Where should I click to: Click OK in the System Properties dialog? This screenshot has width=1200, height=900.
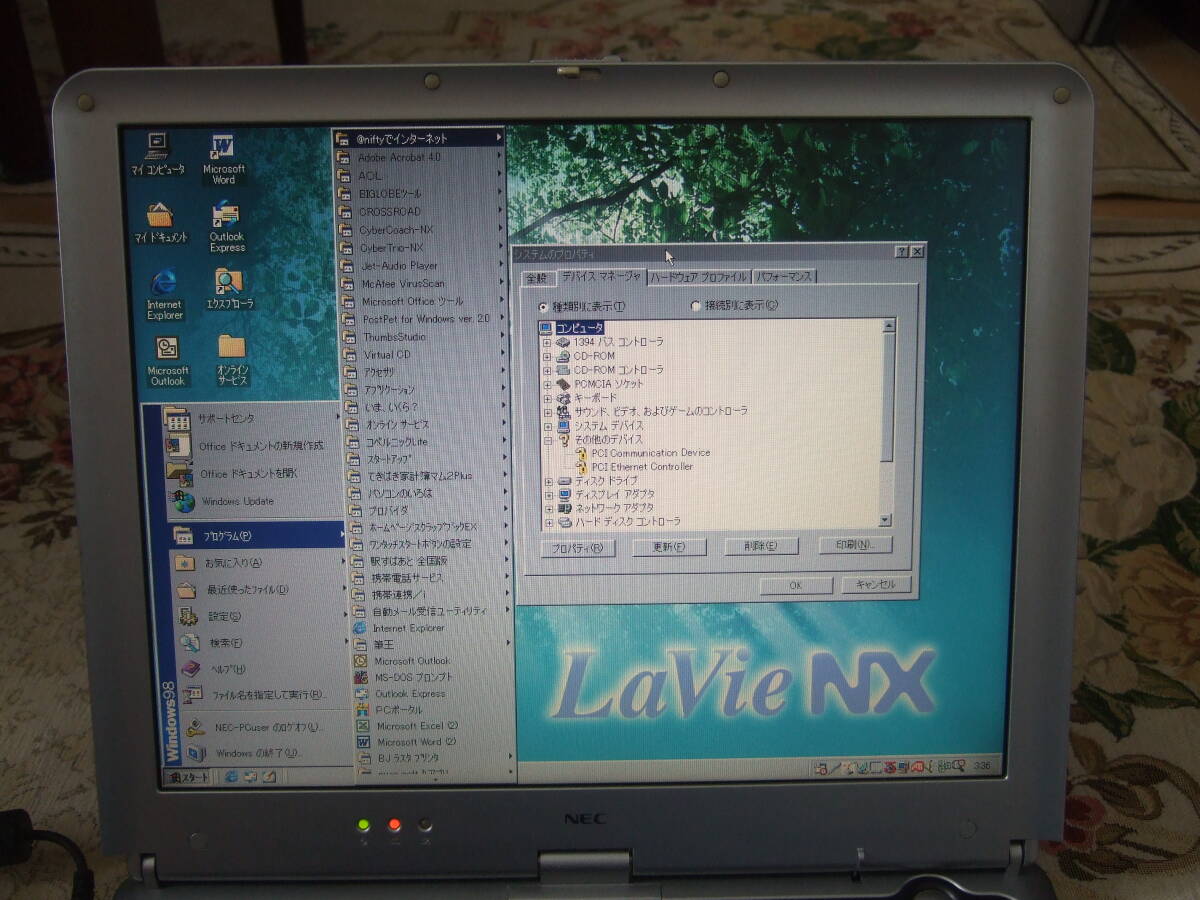tap(796, 586)
